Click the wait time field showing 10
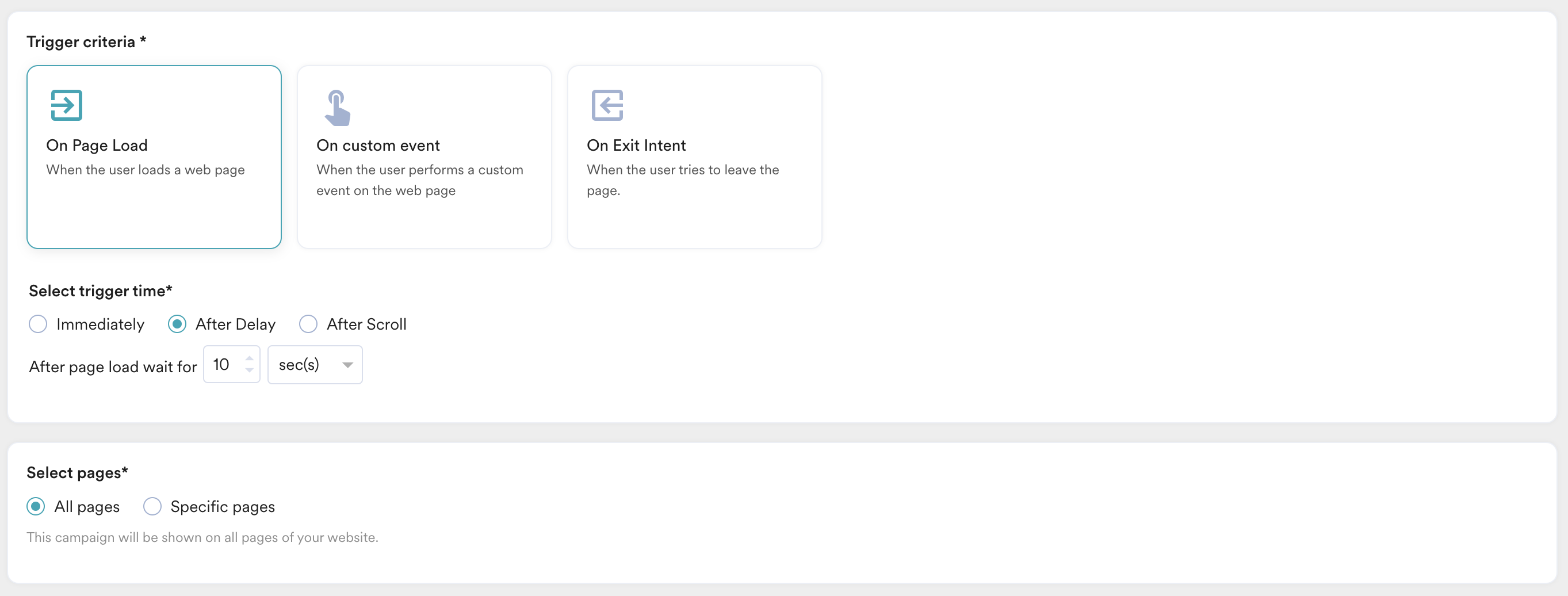Viewport: 1568px width, 596px height. pos(231,365)
